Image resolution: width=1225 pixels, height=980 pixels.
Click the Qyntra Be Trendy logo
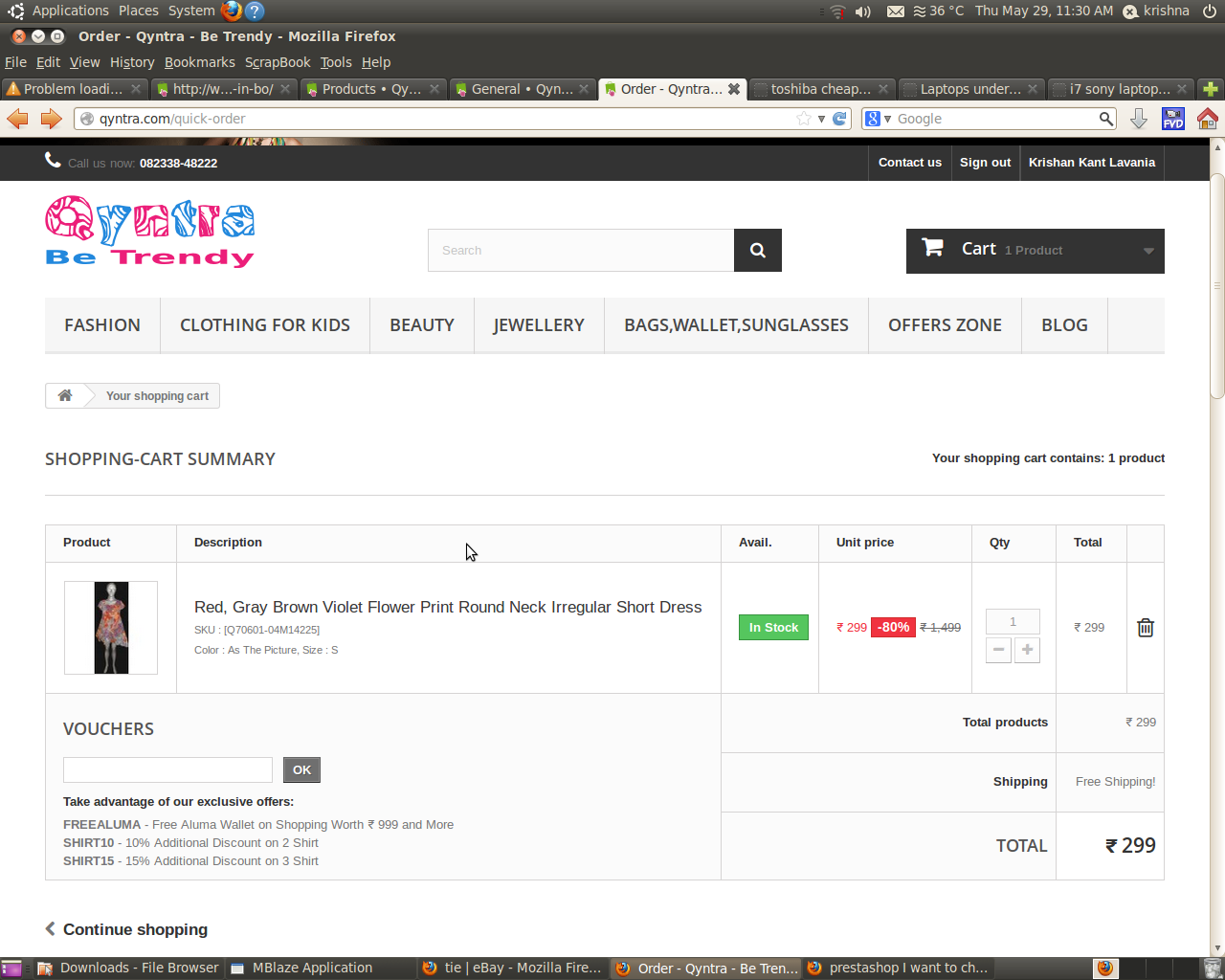click(150, 232)
